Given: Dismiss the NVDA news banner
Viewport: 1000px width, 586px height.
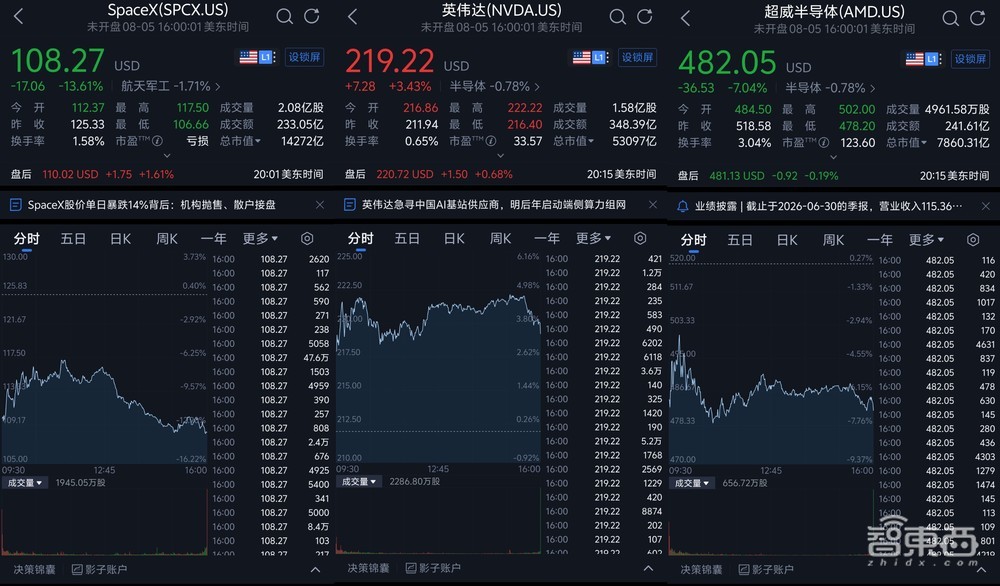Looking at the screenshot, I should 652,205.
